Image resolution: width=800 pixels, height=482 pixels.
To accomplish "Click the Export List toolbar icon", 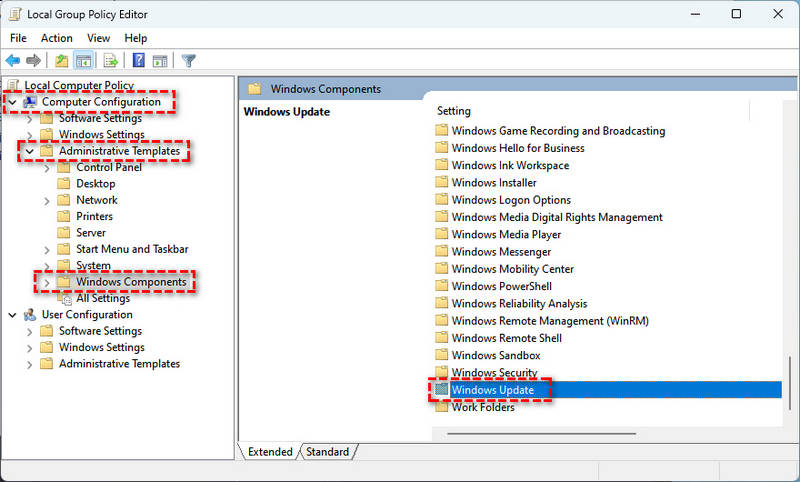I will click(111, 61).
